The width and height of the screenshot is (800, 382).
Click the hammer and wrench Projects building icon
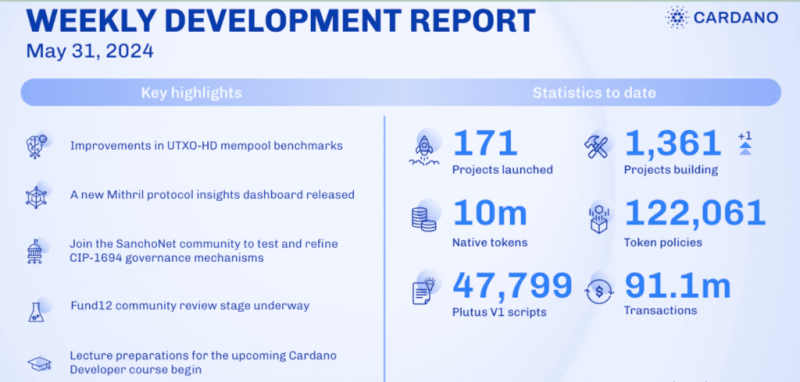point(596,147)
